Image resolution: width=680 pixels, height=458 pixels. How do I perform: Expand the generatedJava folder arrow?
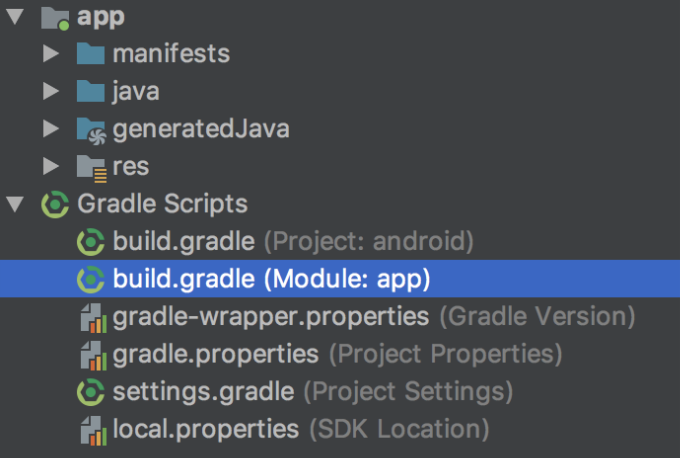click(50, 130)
